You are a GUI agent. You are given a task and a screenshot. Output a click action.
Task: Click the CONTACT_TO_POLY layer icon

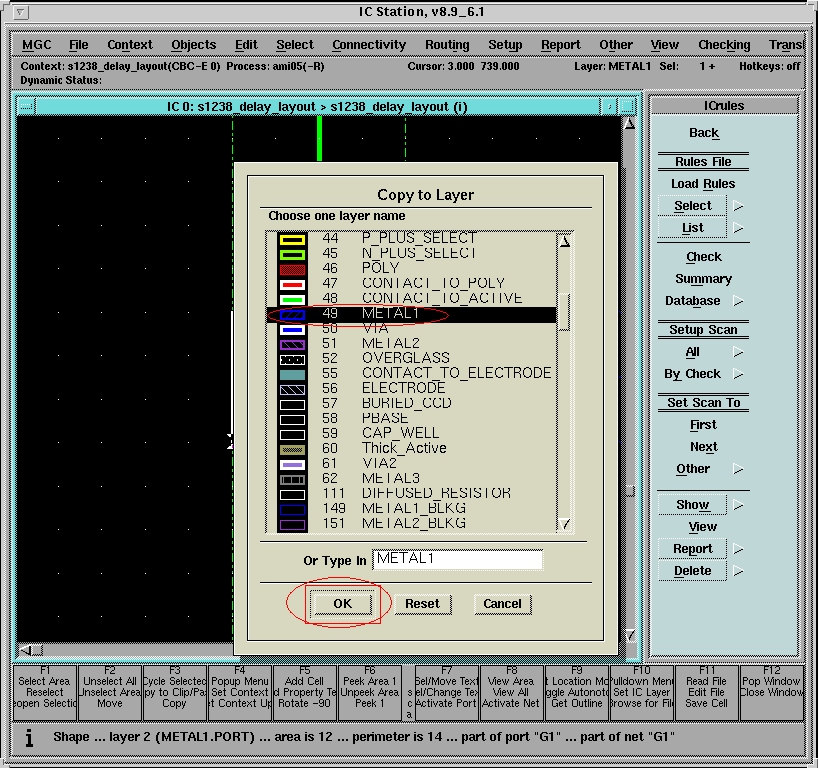[x=292, y=284]
